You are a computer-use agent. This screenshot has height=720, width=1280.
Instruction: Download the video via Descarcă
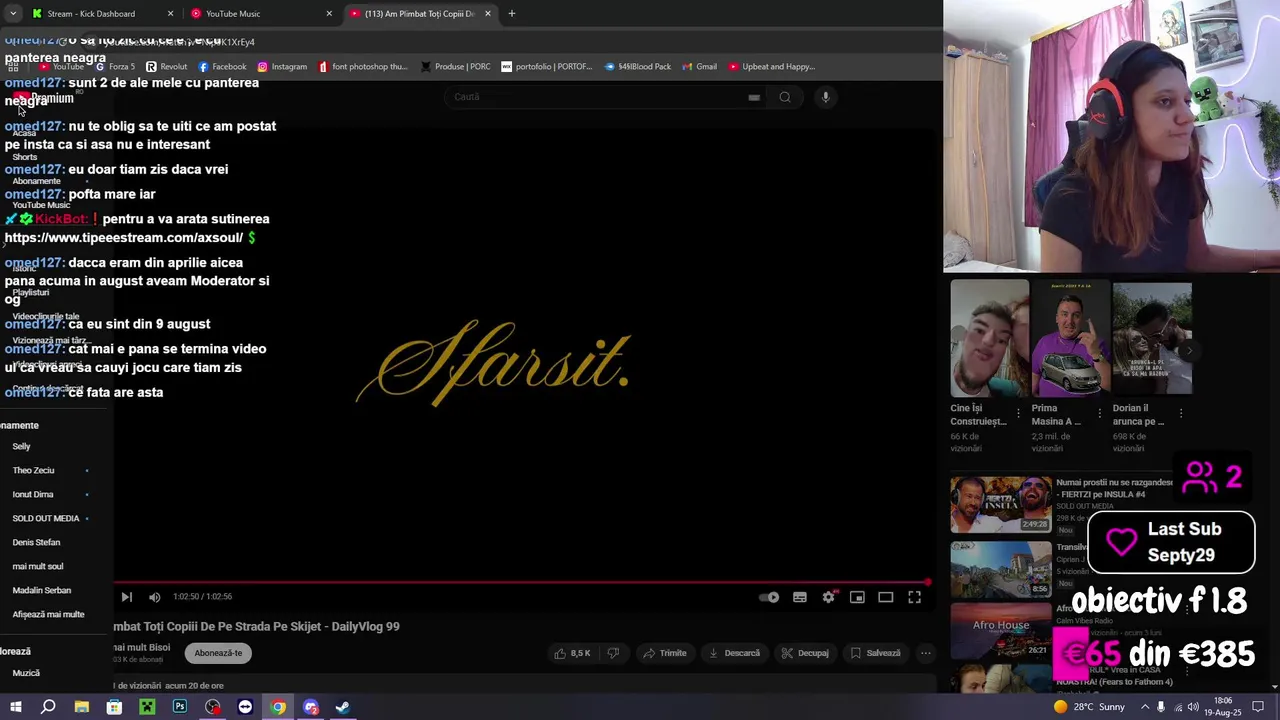click(734, 653)
